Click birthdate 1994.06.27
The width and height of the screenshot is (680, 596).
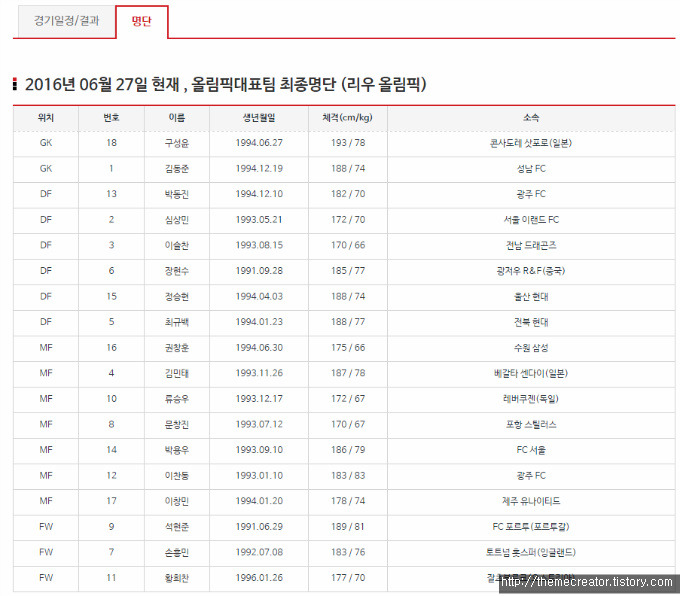point(259,143)
